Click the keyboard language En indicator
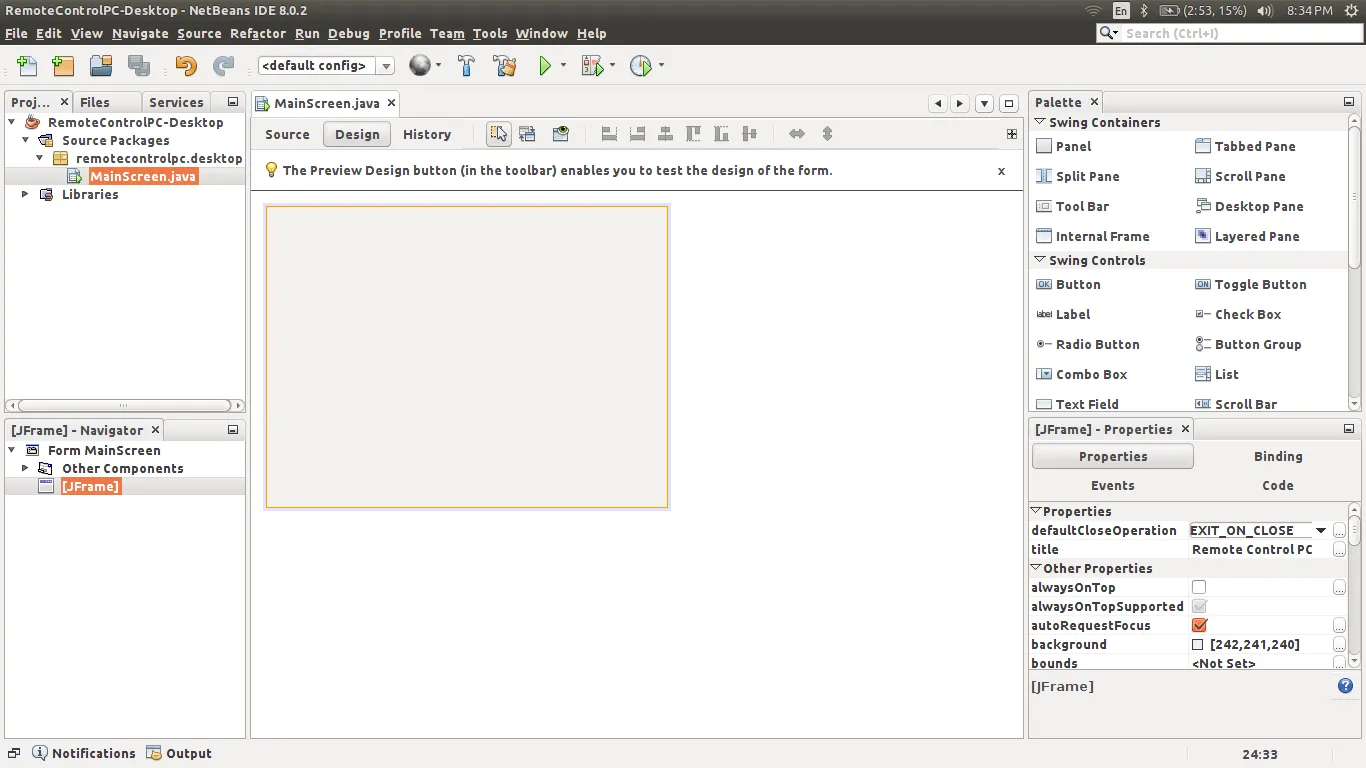 (x=1121, y=11)
